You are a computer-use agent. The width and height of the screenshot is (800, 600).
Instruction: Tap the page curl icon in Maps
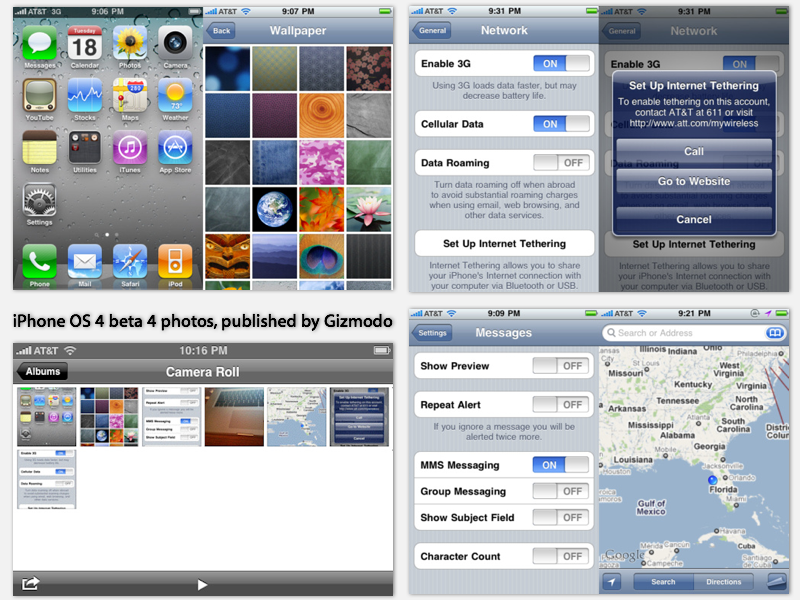tap(777, 582)
